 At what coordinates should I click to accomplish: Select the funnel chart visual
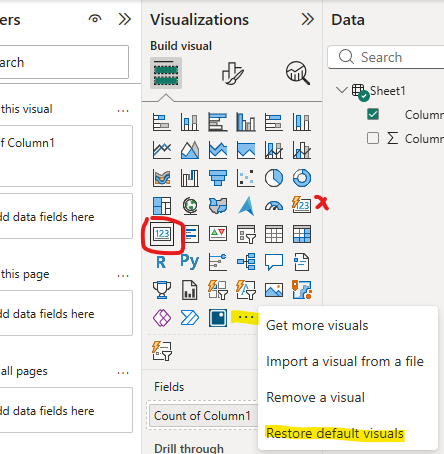(218, 178)
